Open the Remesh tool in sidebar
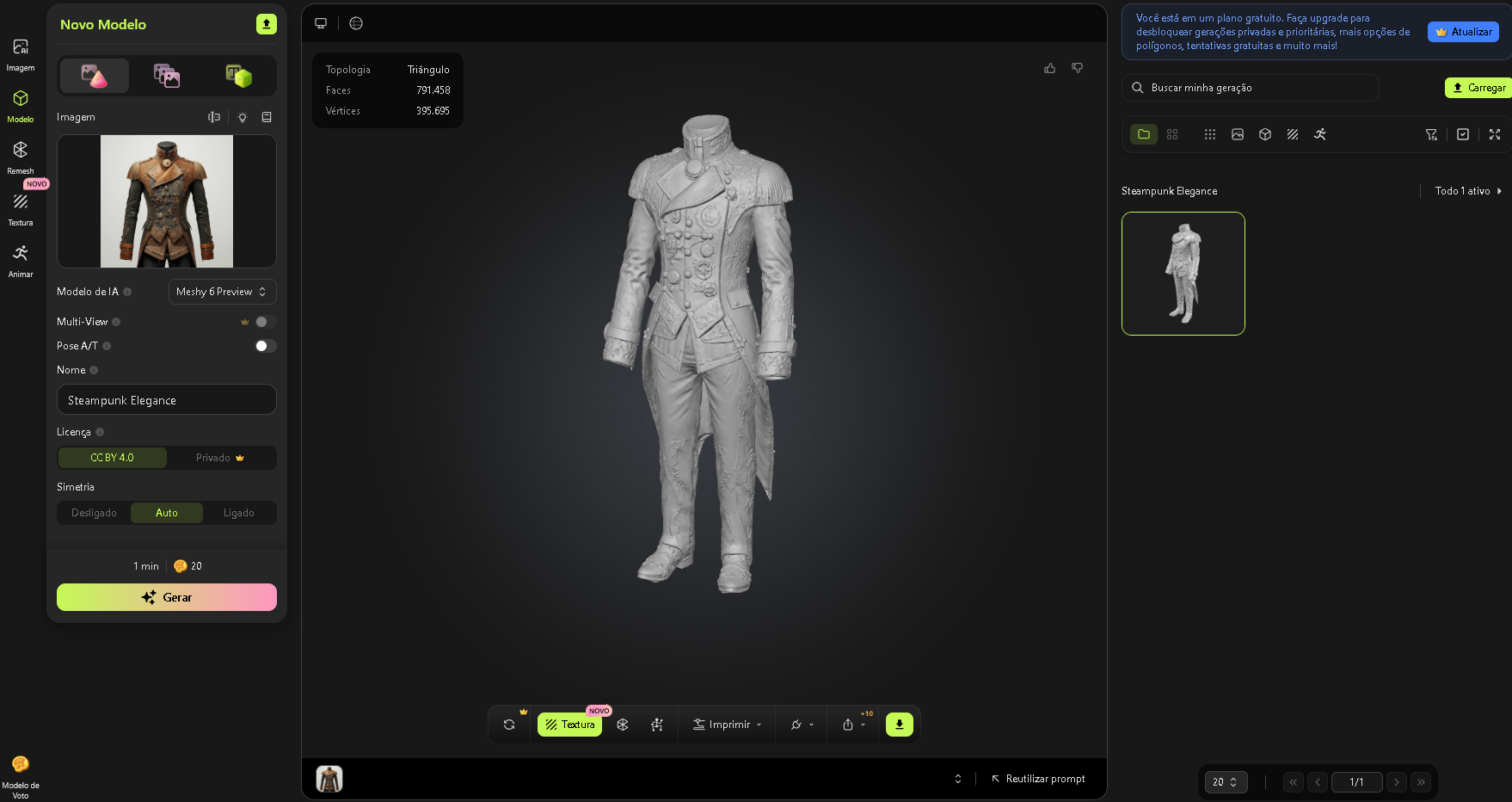 [20, 157]
